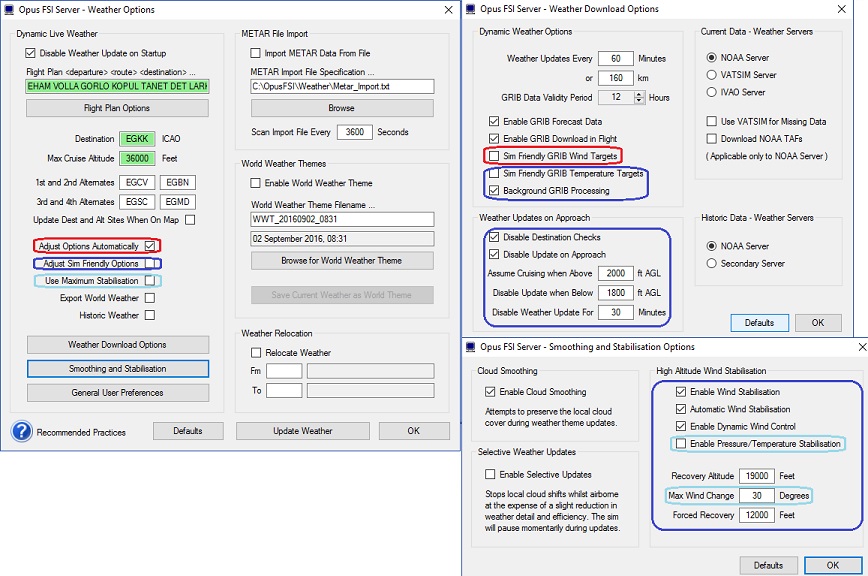The image size is (868, 576).
Task: Uncheck Adjust Options Automatically
Action: point(150,246)
